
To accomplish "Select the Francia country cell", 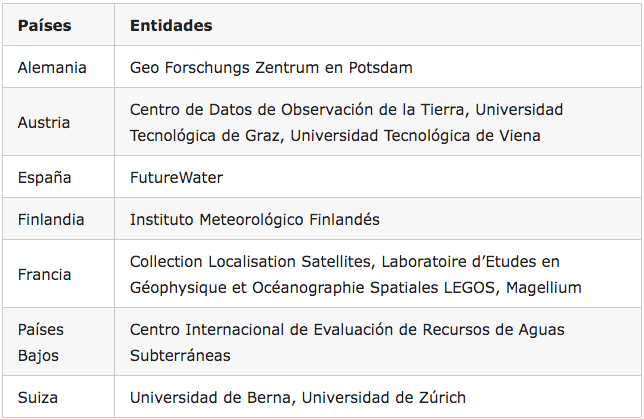I will click(45, 274).
